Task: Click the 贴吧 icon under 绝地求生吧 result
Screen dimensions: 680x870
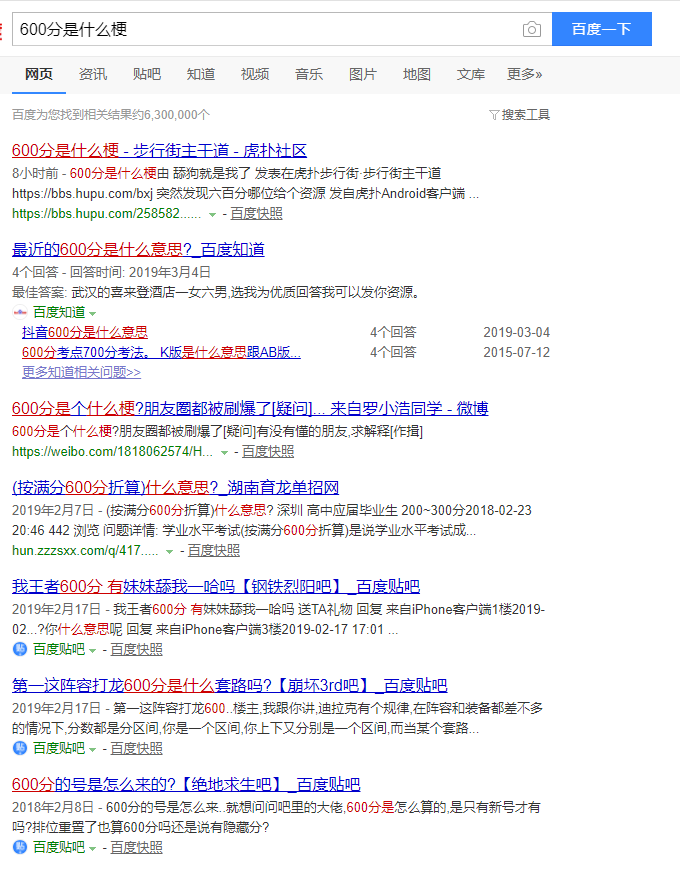Action: pyautogui.click(x=20, y=847)
